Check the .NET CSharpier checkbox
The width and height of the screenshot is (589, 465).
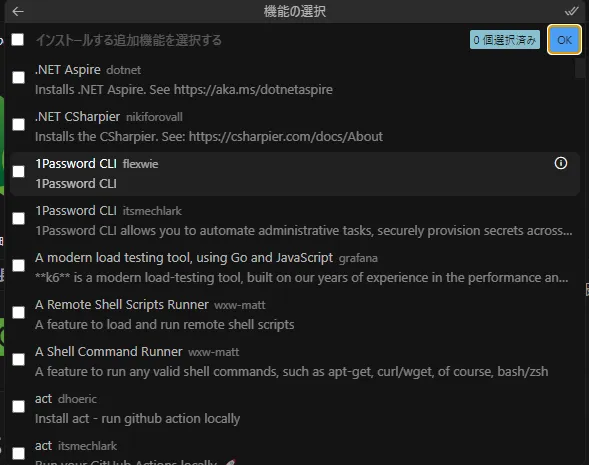tap(18, 125)
